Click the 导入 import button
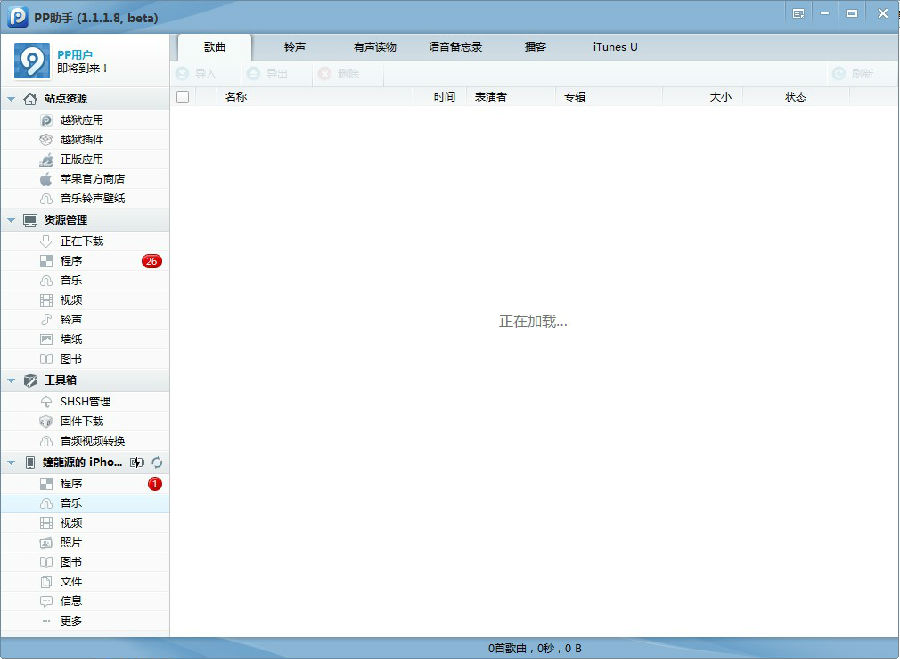Viewport: 900px width, 659px height. point(196,74)
